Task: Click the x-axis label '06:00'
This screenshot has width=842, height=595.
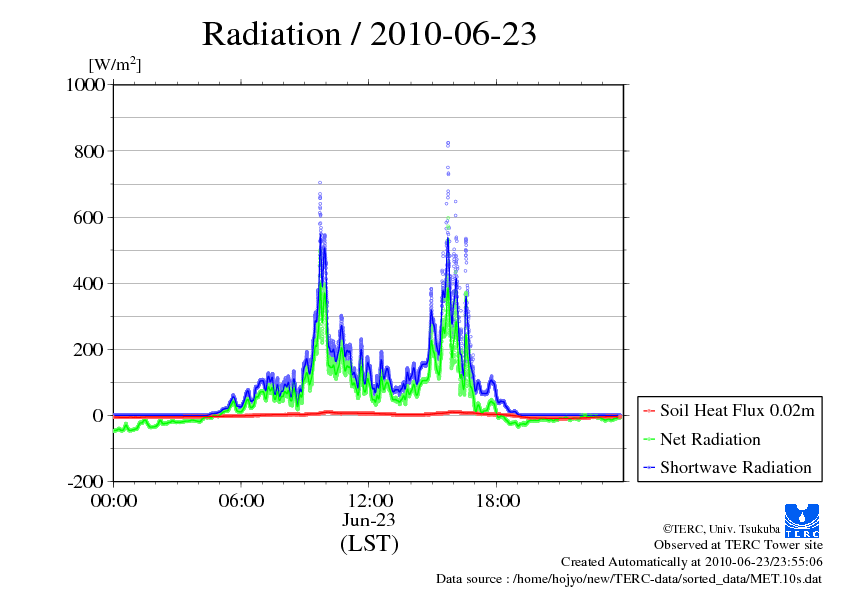Action: [241, 501]
